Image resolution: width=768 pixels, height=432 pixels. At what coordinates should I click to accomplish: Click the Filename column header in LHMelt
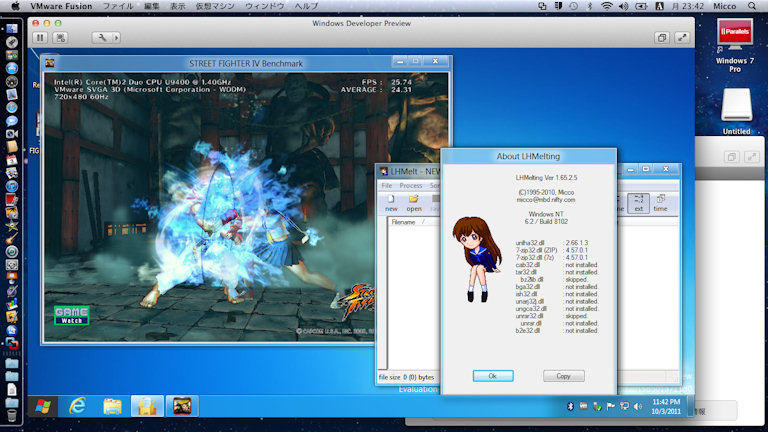(x=403, y=222)
